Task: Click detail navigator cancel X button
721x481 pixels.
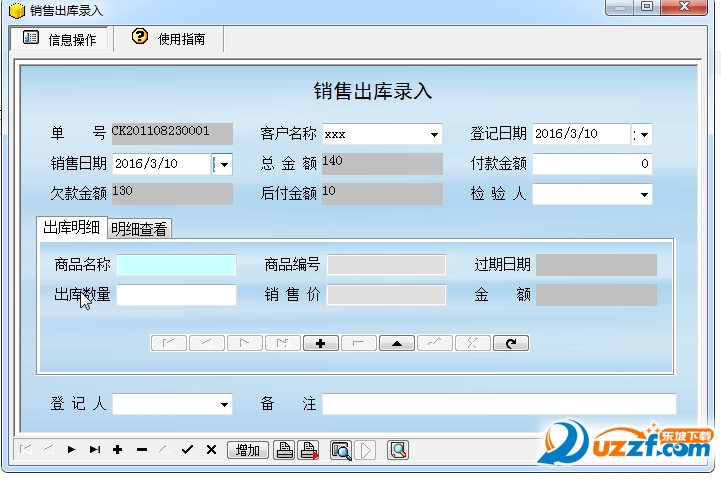Action: [473, 343]
